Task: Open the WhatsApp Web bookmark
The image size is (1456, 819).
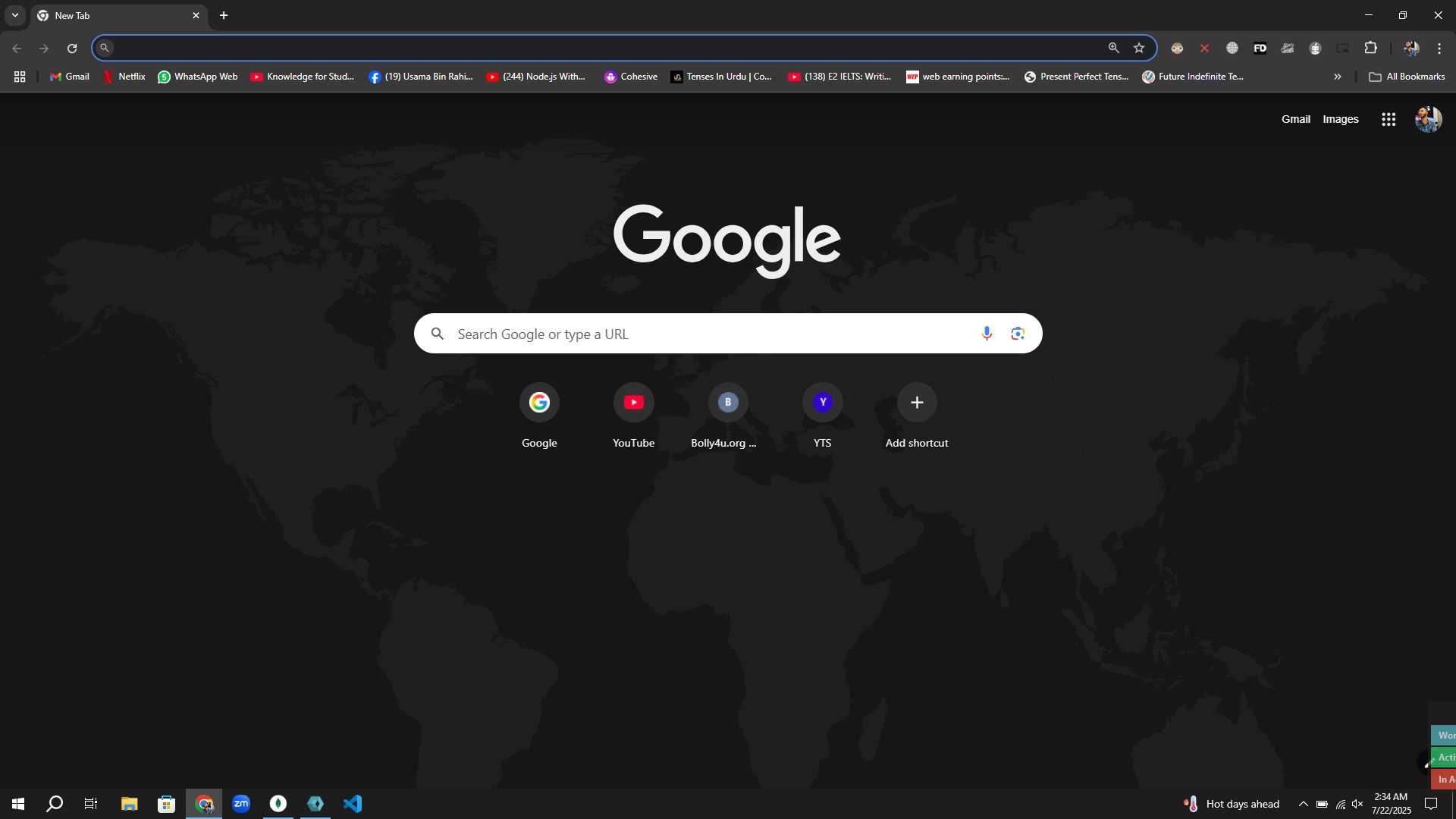Action: pos(198,77)
